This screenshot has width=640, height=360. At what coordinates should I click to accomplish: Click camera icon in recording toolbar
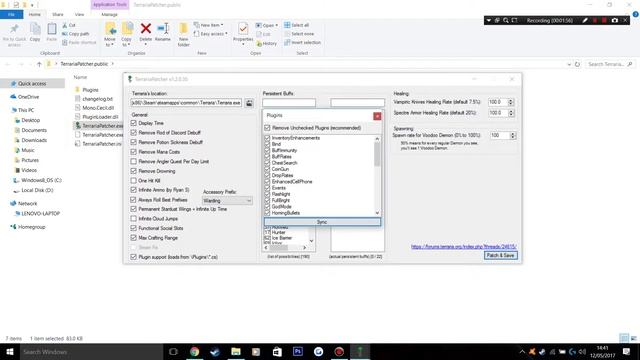pos(615,20)
